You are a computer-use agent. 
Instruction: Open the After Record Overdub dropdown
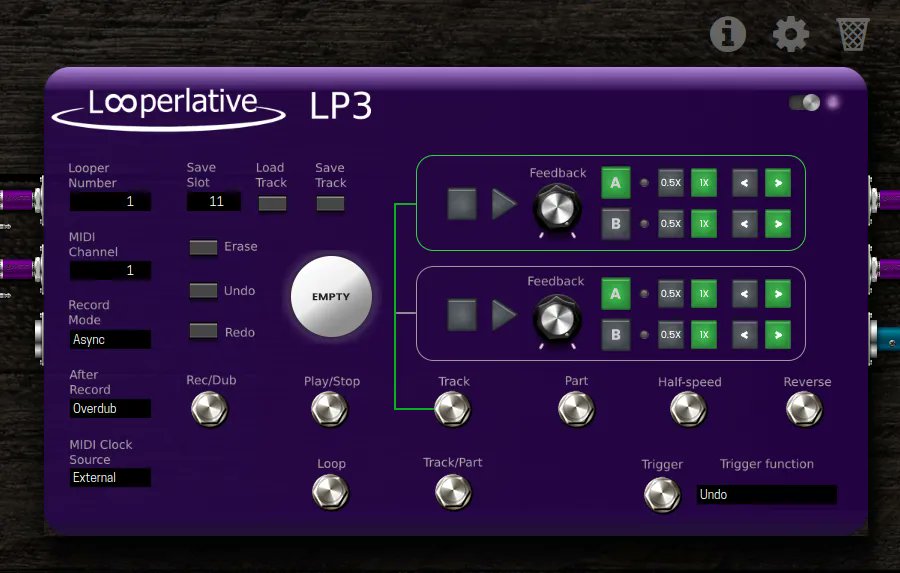tap(110, 408)
